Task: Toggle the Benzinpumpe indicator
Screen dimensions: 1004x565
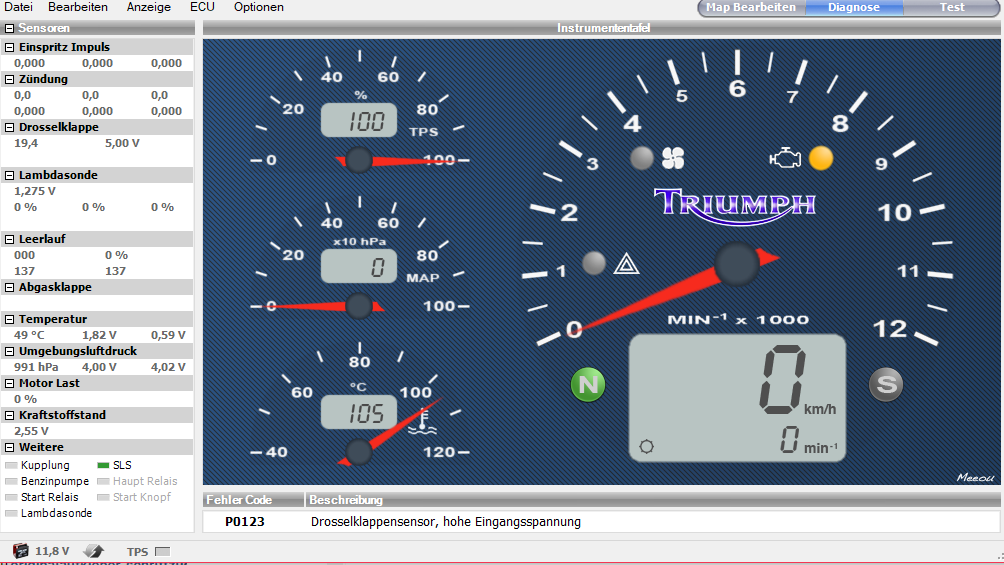Action: pyautogui.click(x=11, y=482)
